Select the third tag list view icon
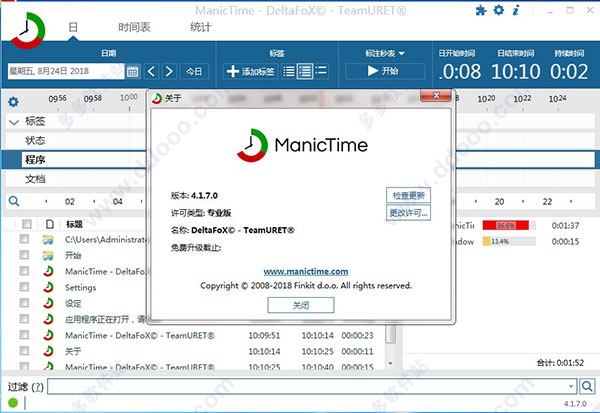The width and height of the screenshot is (600, 413). 321,71
